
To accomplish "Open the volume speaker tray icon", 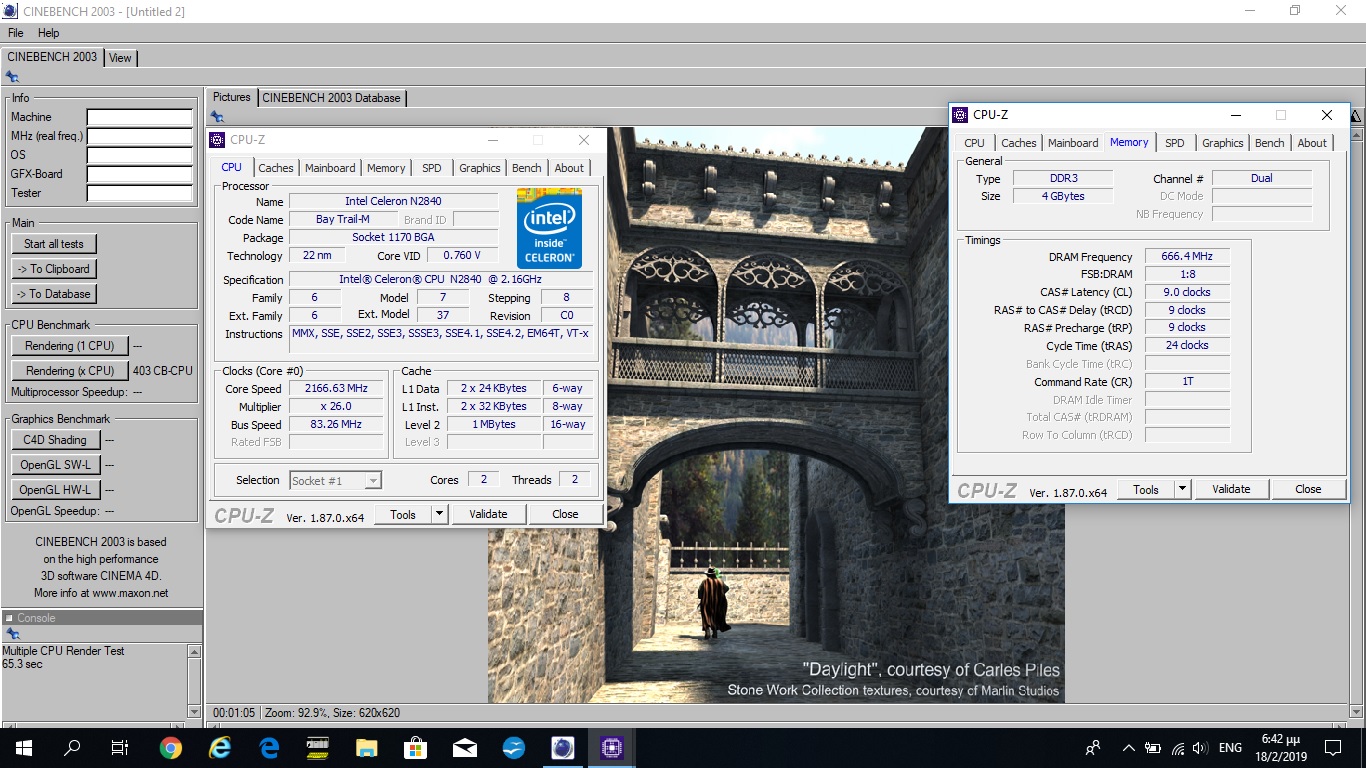I will (x=1200, y=747).
